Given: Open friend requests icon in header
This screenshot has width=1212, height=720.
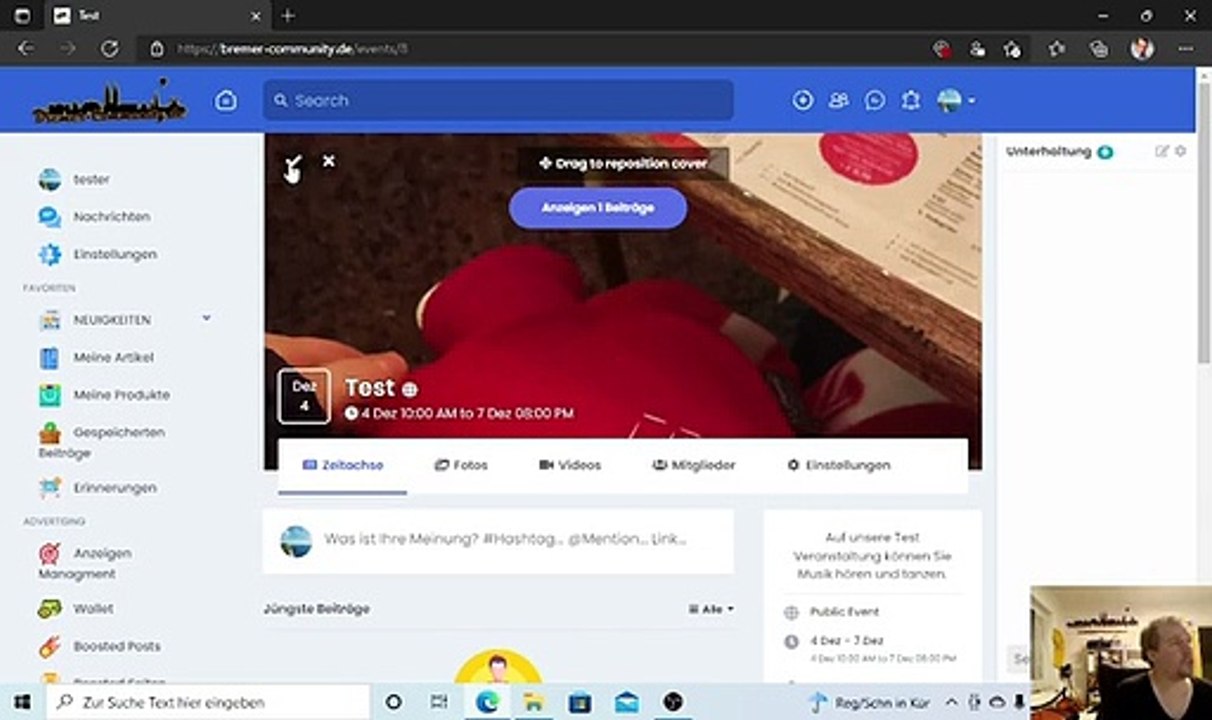Looking at the screenshot, I should [838, 100].
